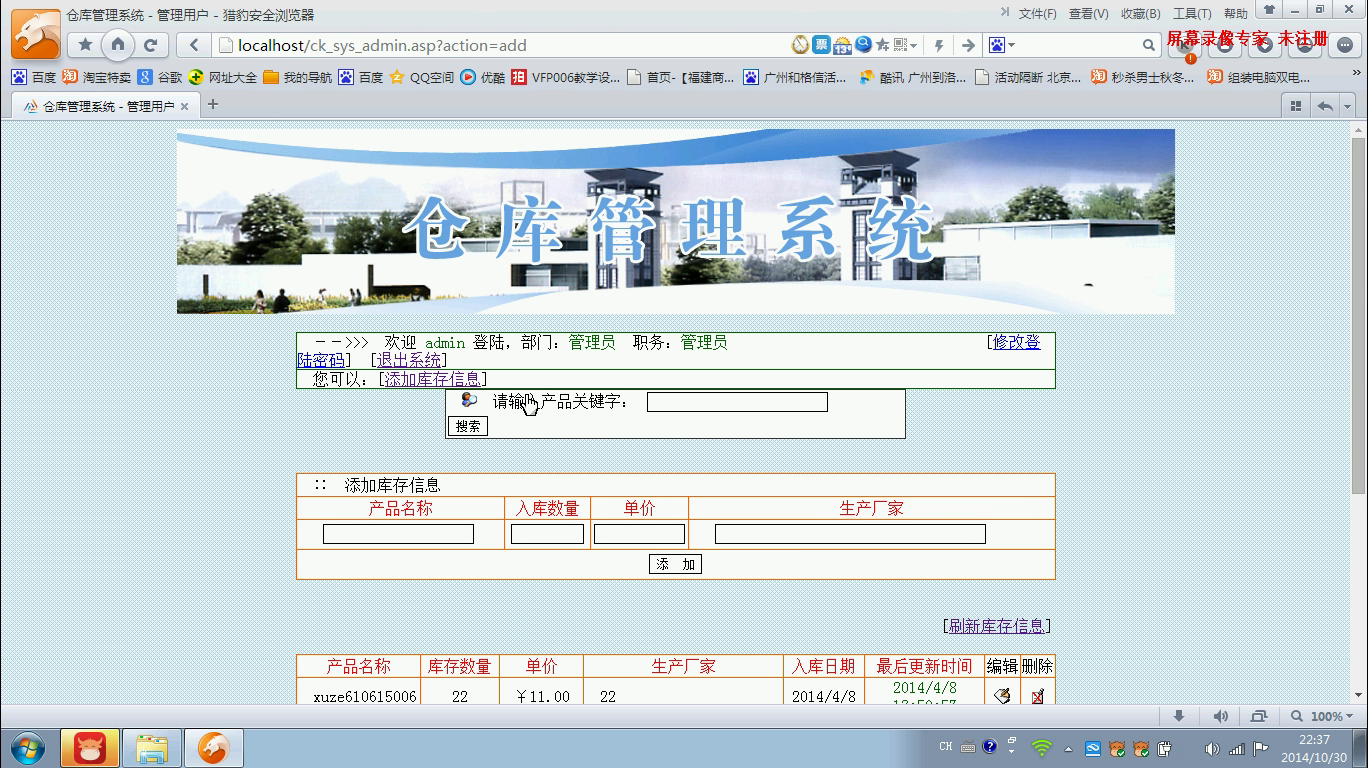Navigate back with the arrow button
Screen dimensions: 1368x768
pyautogui.click(x=194, y=45)
